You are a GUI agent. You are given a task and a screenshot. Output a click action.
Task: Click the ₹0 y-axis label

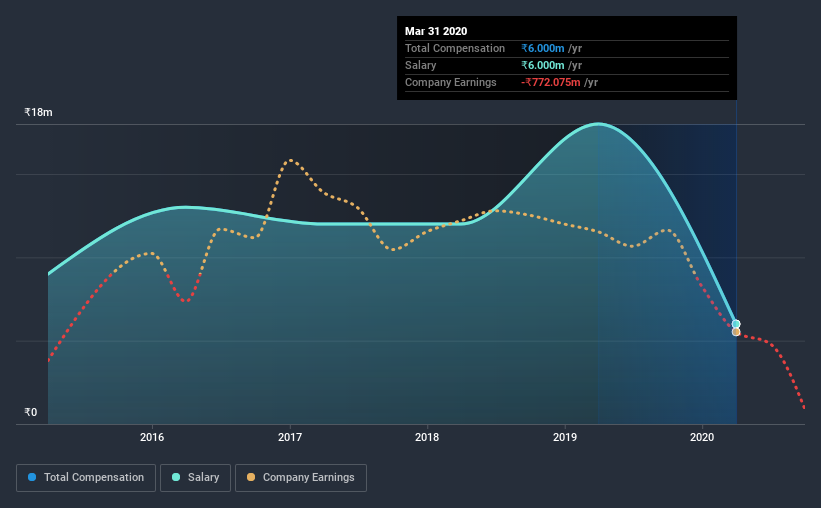point(31,412)
